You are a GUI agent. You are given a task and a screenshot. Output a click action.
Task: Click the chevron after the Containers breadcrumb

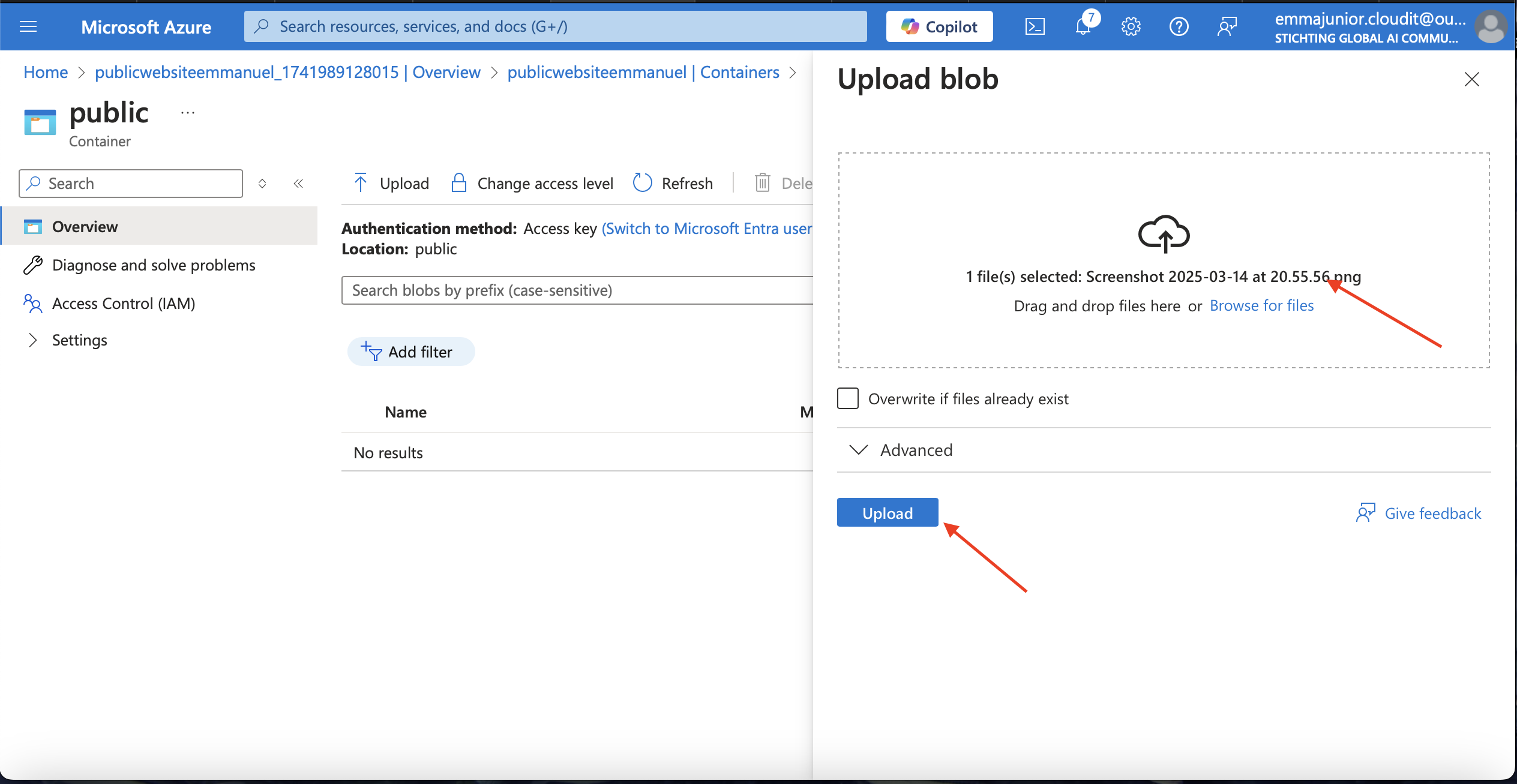coord(793,73)
